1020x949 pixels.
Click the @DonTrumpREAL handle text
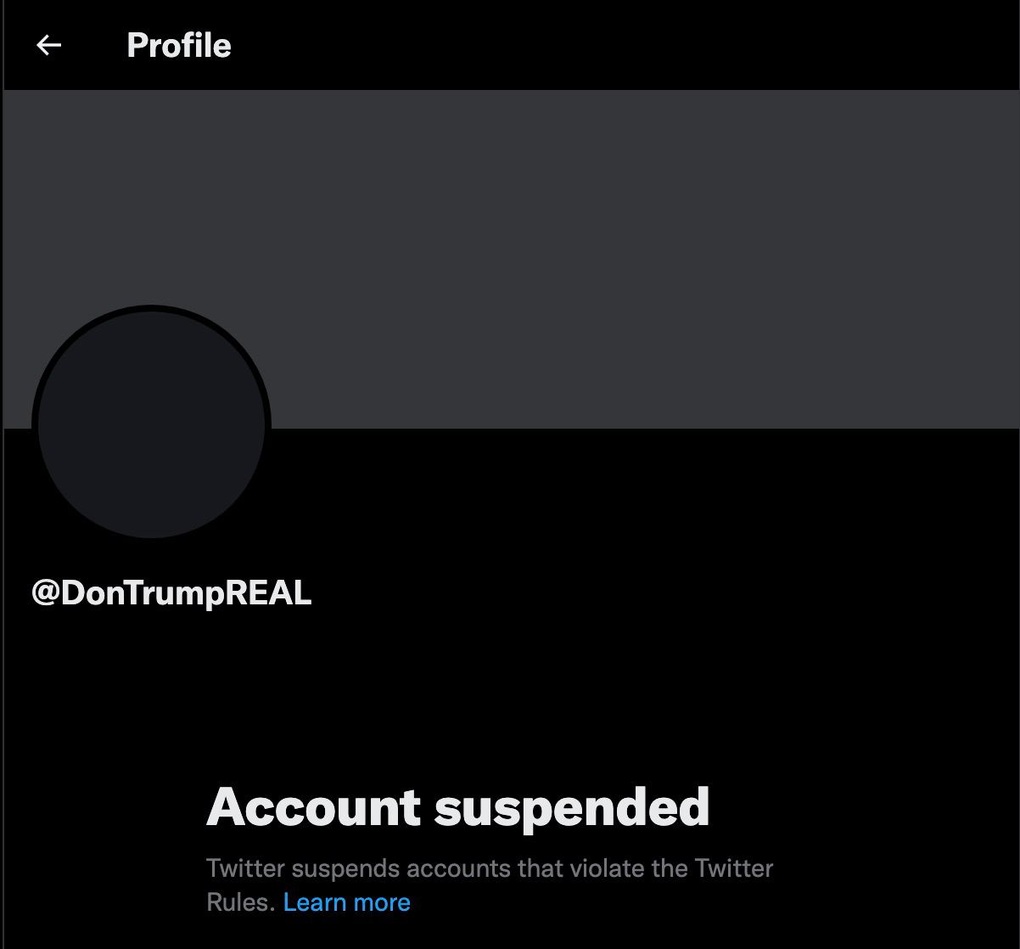tap(172, 593)
